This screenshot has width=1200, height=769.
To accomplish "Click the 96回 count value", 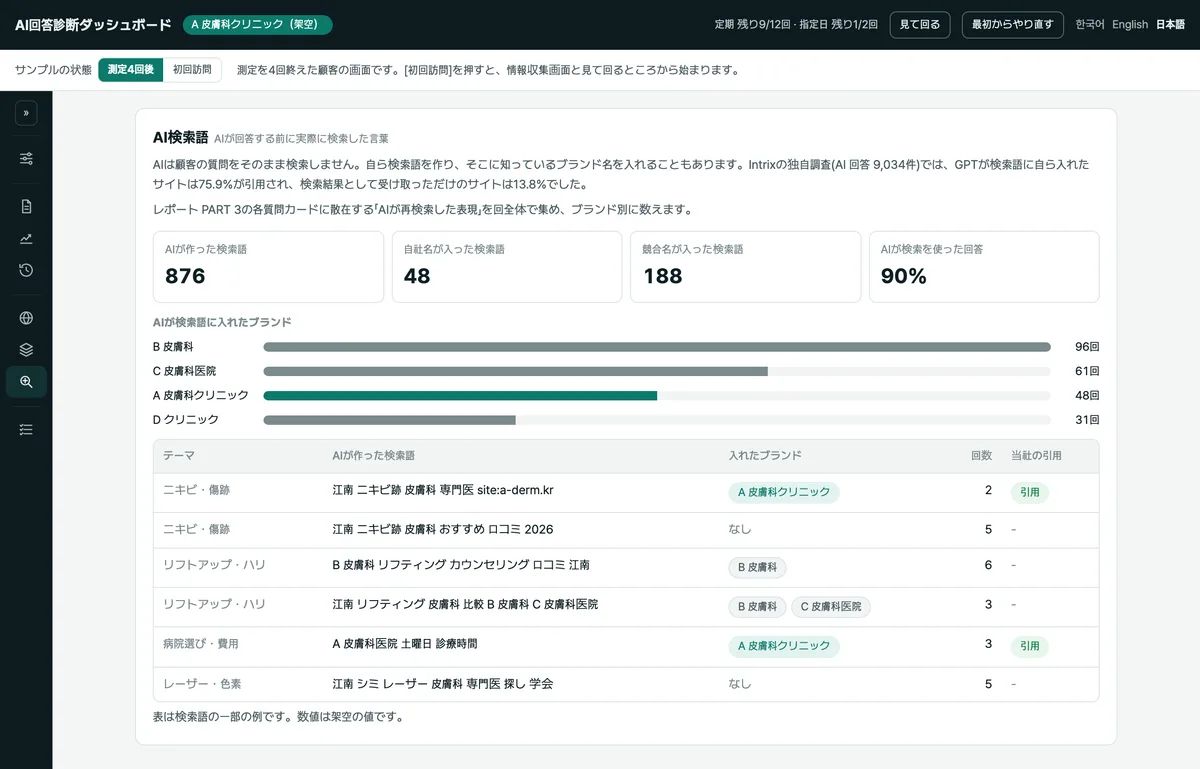I will pos(1087,347).
